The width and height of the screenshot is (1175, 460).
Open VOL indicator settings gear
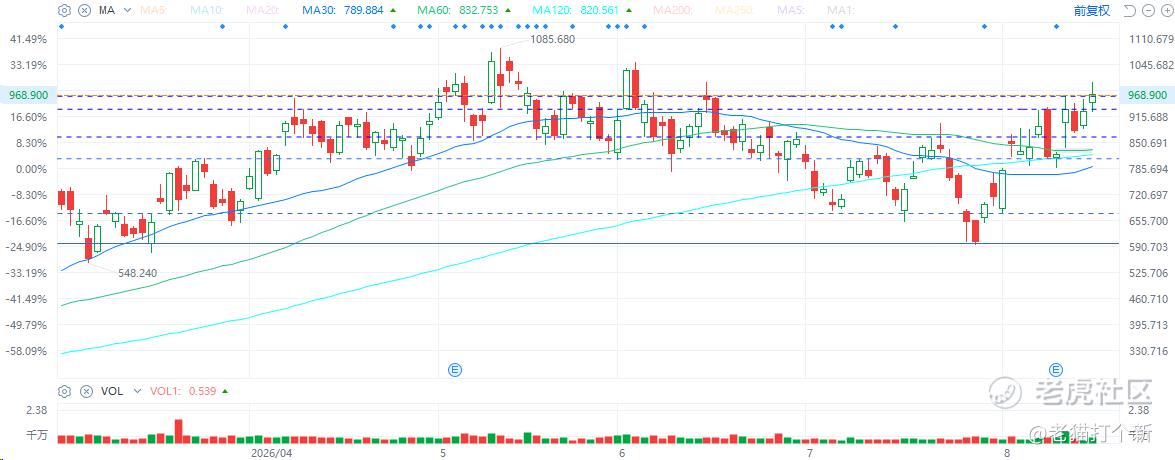point(64,391)
